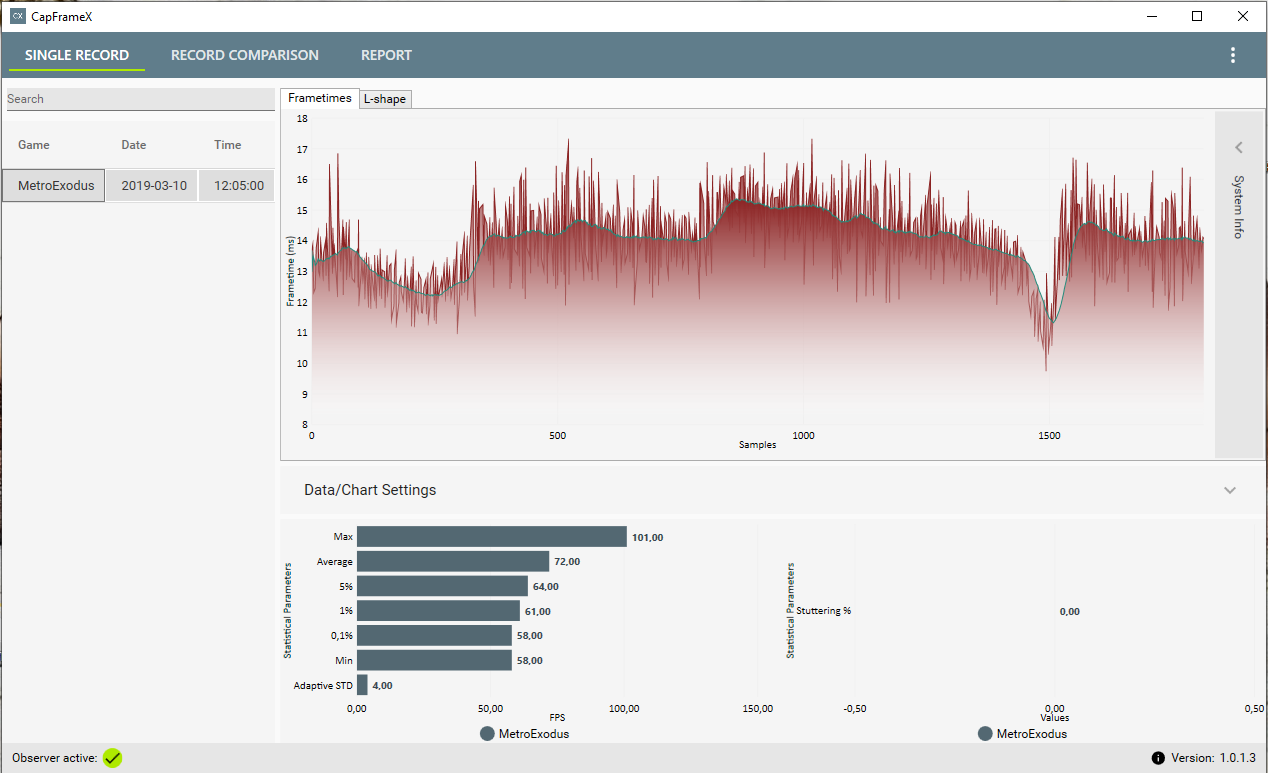Click the Average FPS bar
The height and width of the screenshot is (773, 1268).
(453, 561)
